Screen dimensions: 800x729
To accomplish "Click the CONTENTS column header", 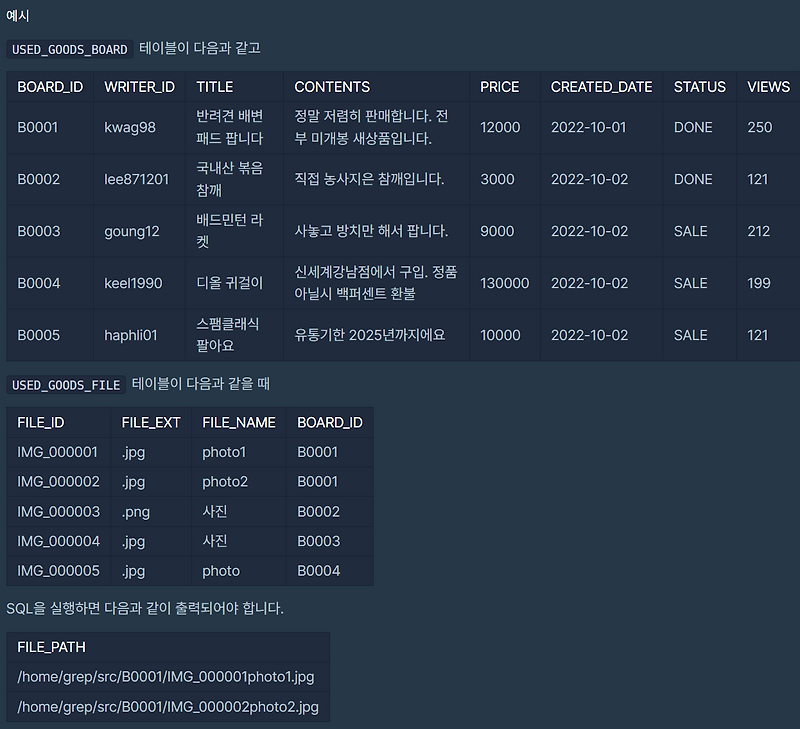I will coord(332,87).
